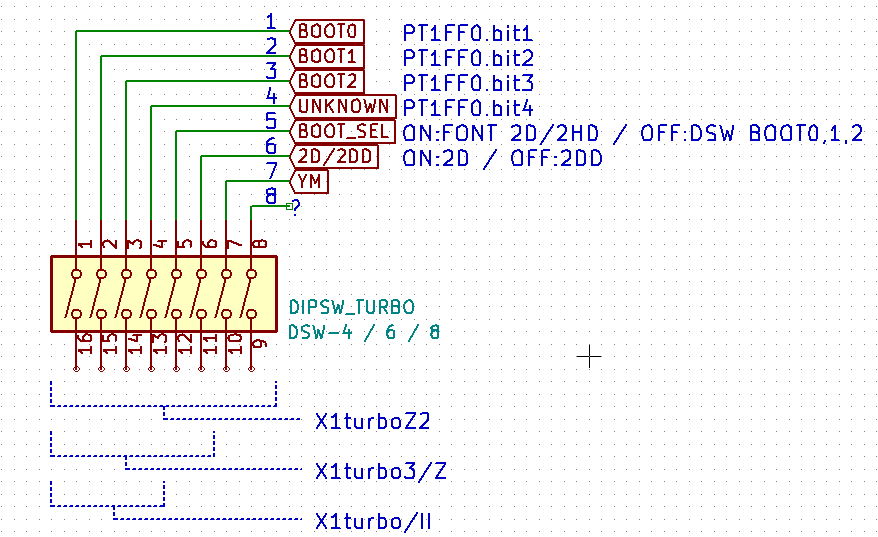Select the PT1FF0.bit2 text note
Screen dimensions: 878x537
coord(468,58)
